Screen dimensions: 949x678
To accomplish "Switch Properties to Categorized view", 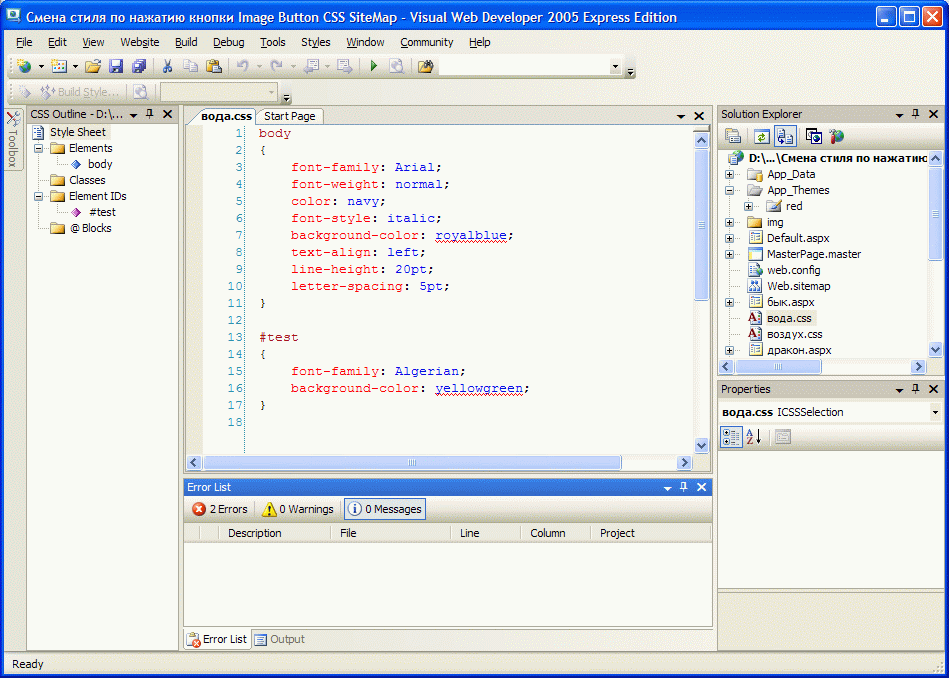I will (731, 436).
